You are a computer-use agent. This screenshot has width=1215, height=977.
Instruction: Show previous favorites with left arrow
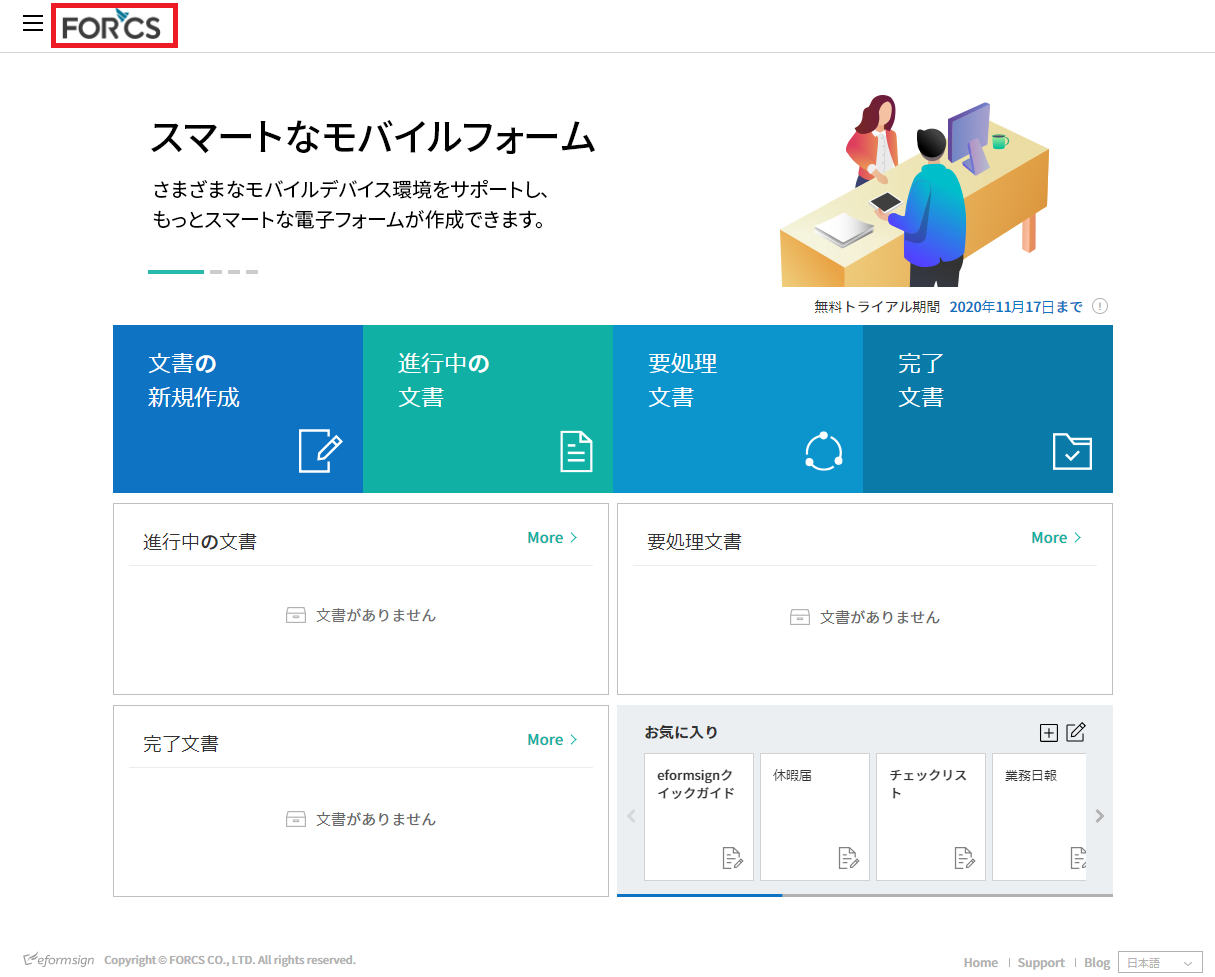coord(631,816)
